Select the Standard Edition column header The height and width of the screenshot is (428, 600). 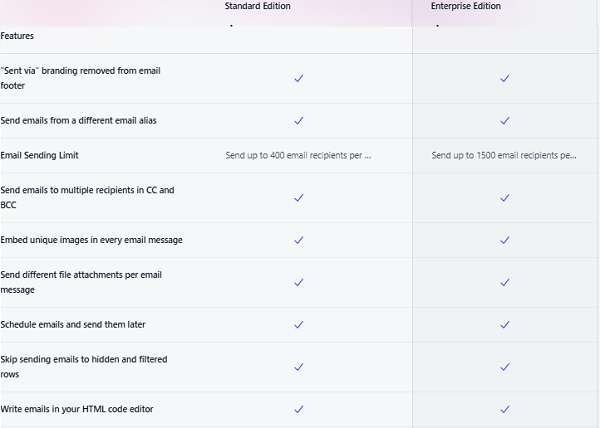(x=258, y=6)
